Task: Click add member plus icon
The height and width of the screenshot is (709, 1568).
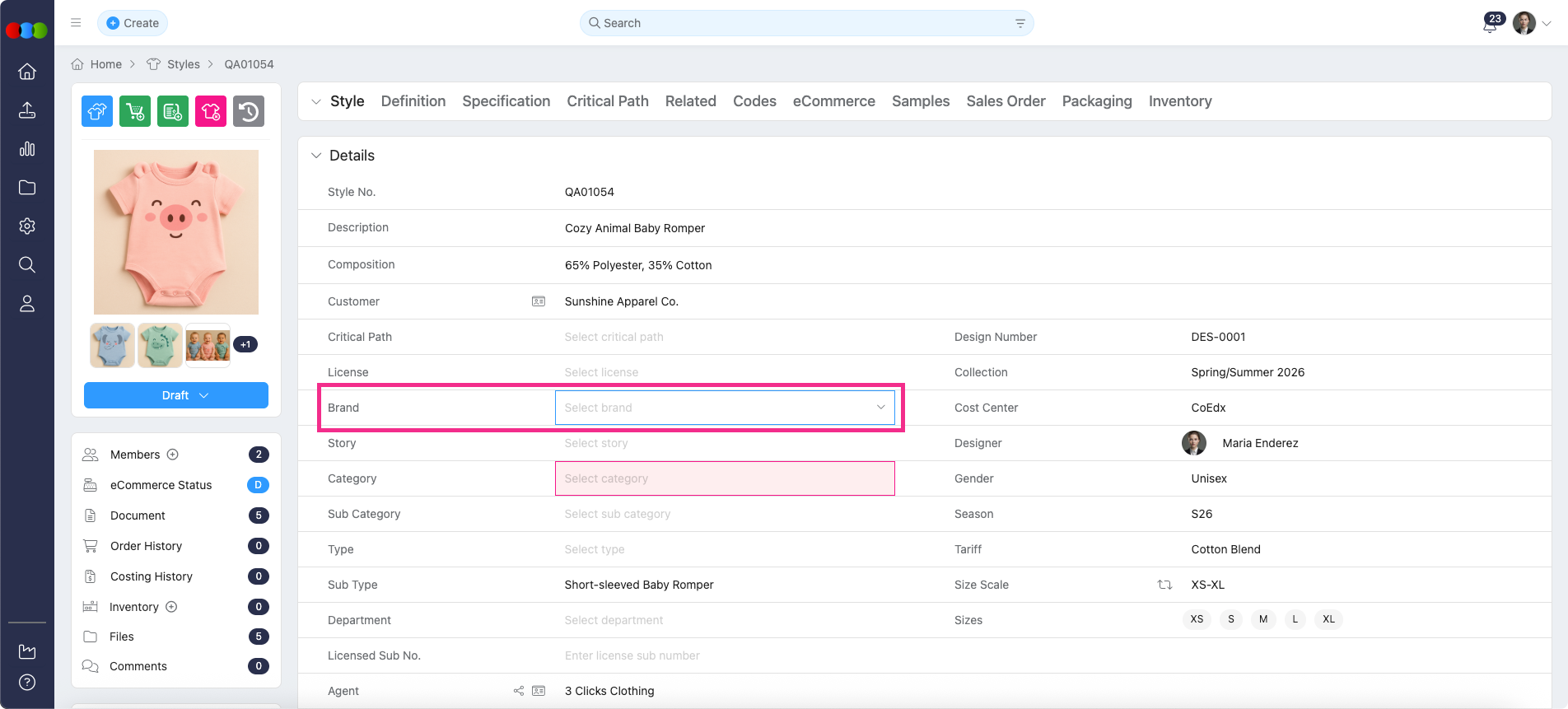Action: point(173,455)
